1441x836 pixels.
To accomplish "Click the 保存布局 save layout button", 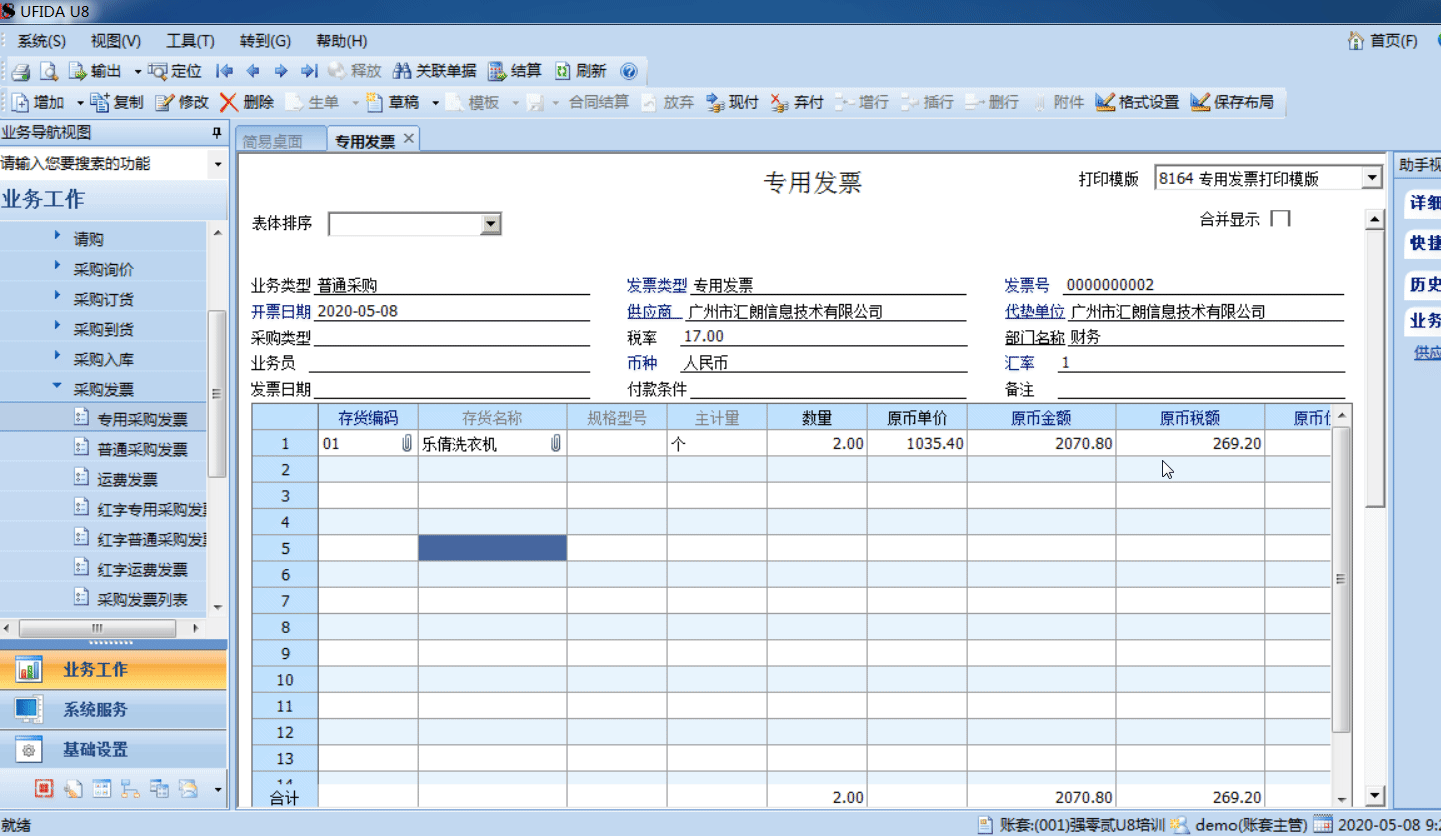I will coord(1232,102).
